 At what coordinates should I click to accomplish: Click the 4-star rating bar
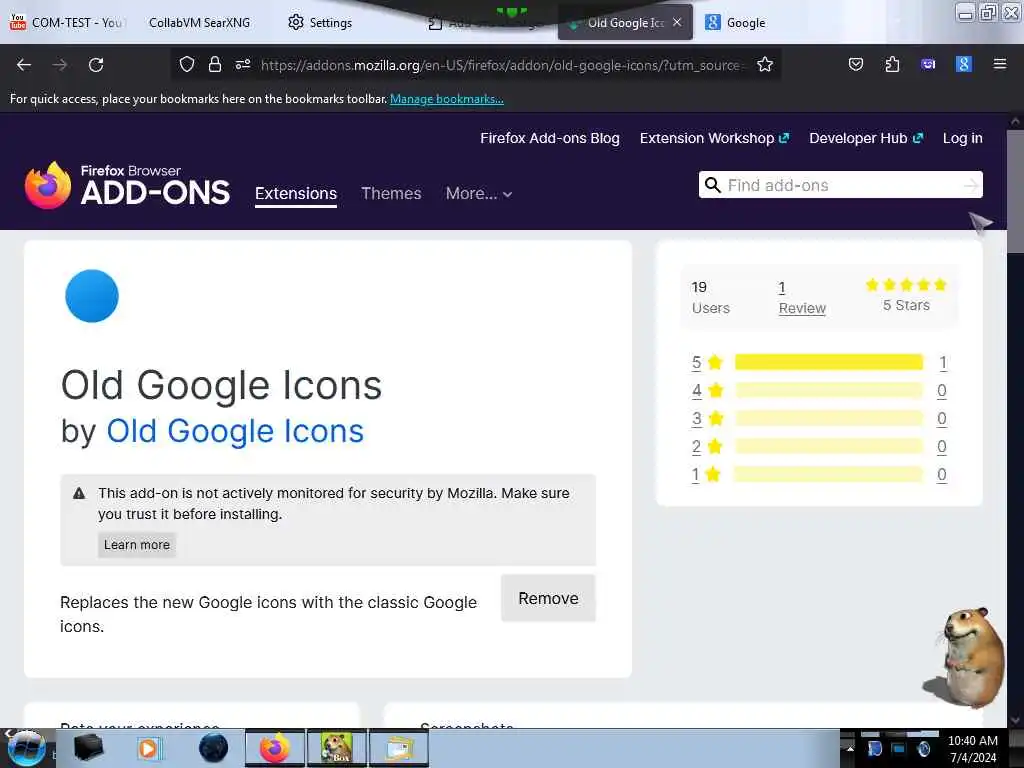(829, 391)
